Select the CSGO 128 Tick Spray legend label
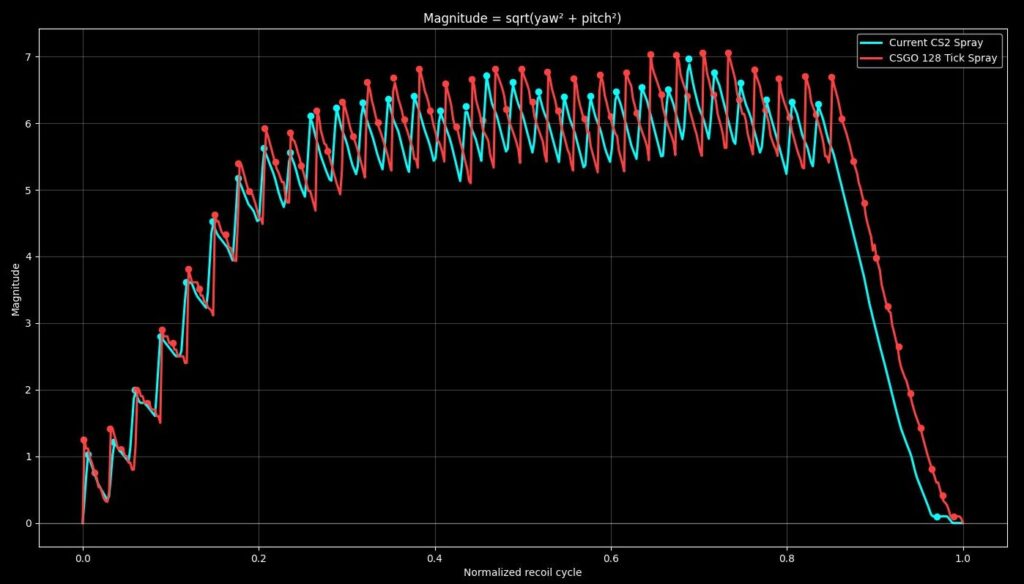Viewport: 1024px width, 584px height. coord(941,59)
